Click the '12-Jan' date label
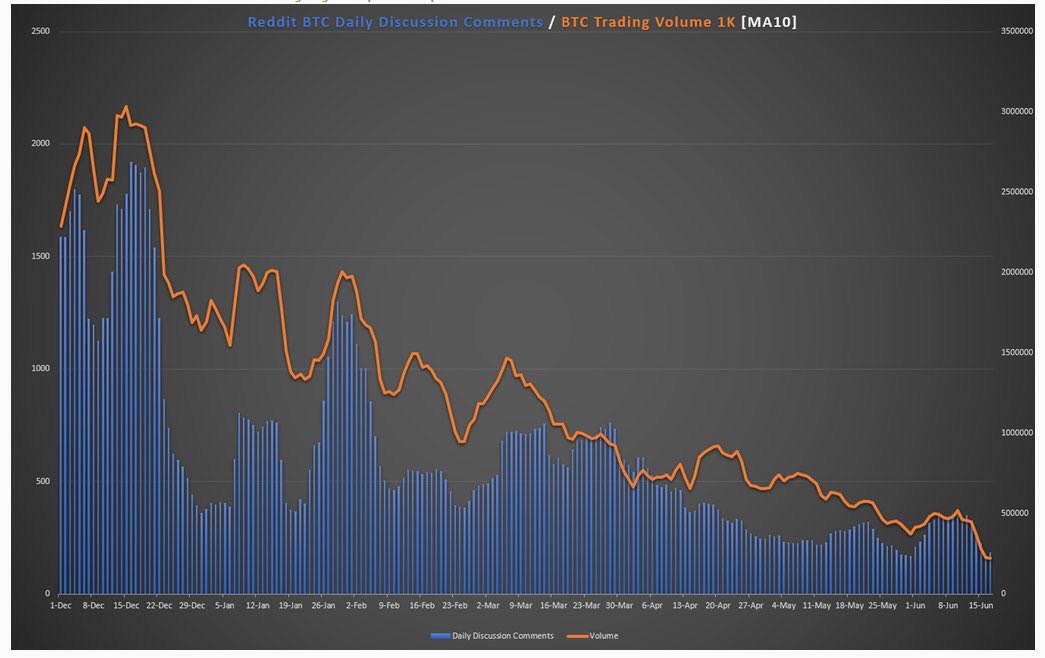Viewport: 1045px width, 658px height. click(x=257, y=605)
